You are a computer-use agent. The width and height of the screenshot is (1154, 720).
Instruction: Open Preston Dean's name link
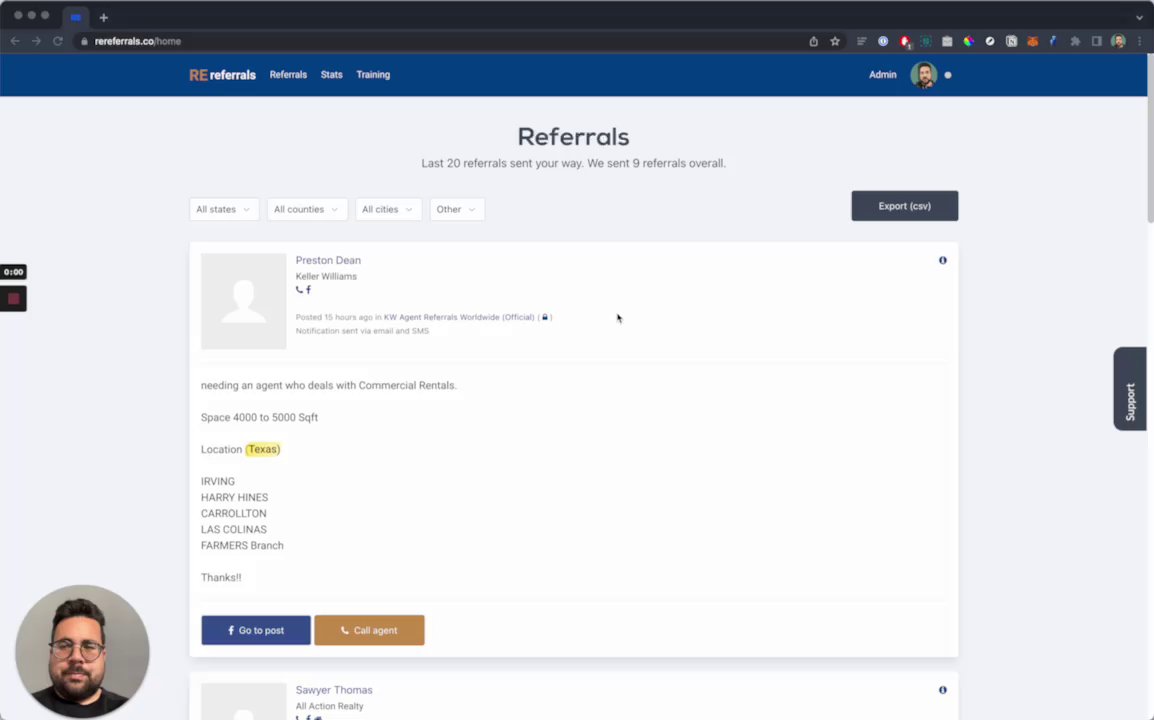coord(328,260)
